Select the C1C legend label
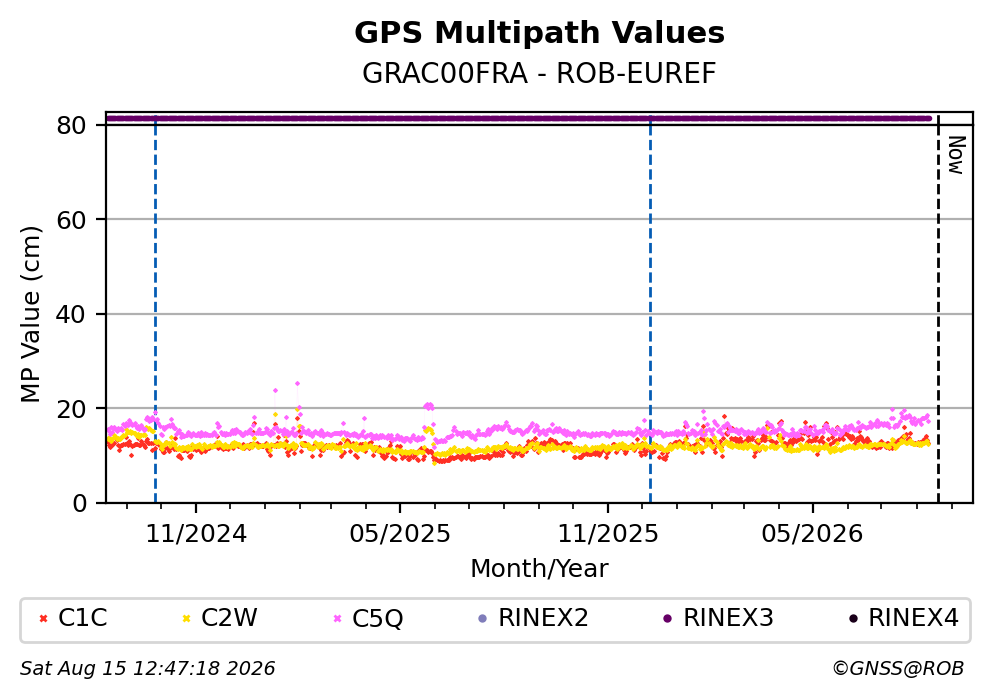992x699 pixels. (83, 618)
